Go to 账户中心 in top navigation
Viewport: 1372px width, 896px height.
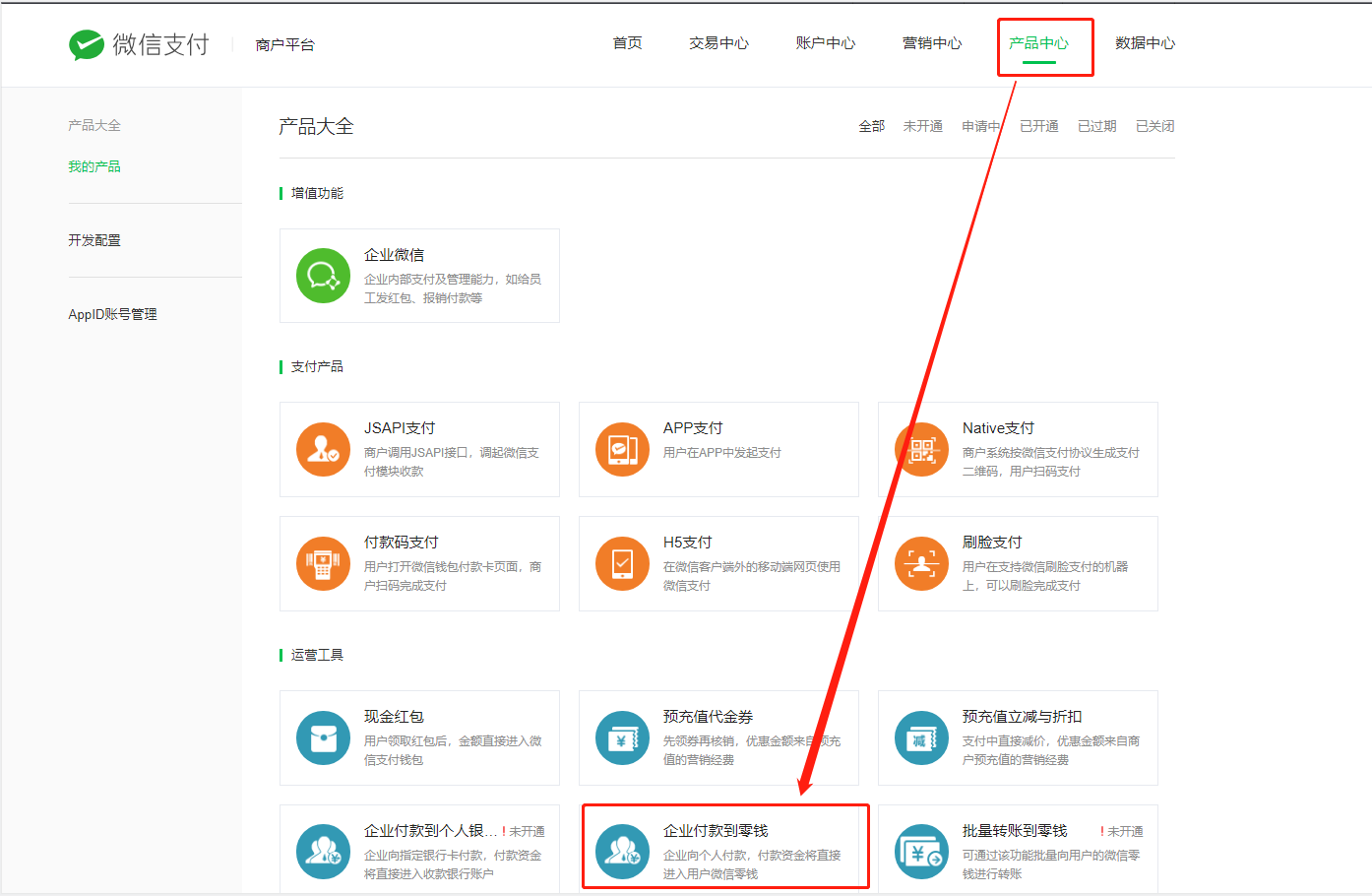826,43
